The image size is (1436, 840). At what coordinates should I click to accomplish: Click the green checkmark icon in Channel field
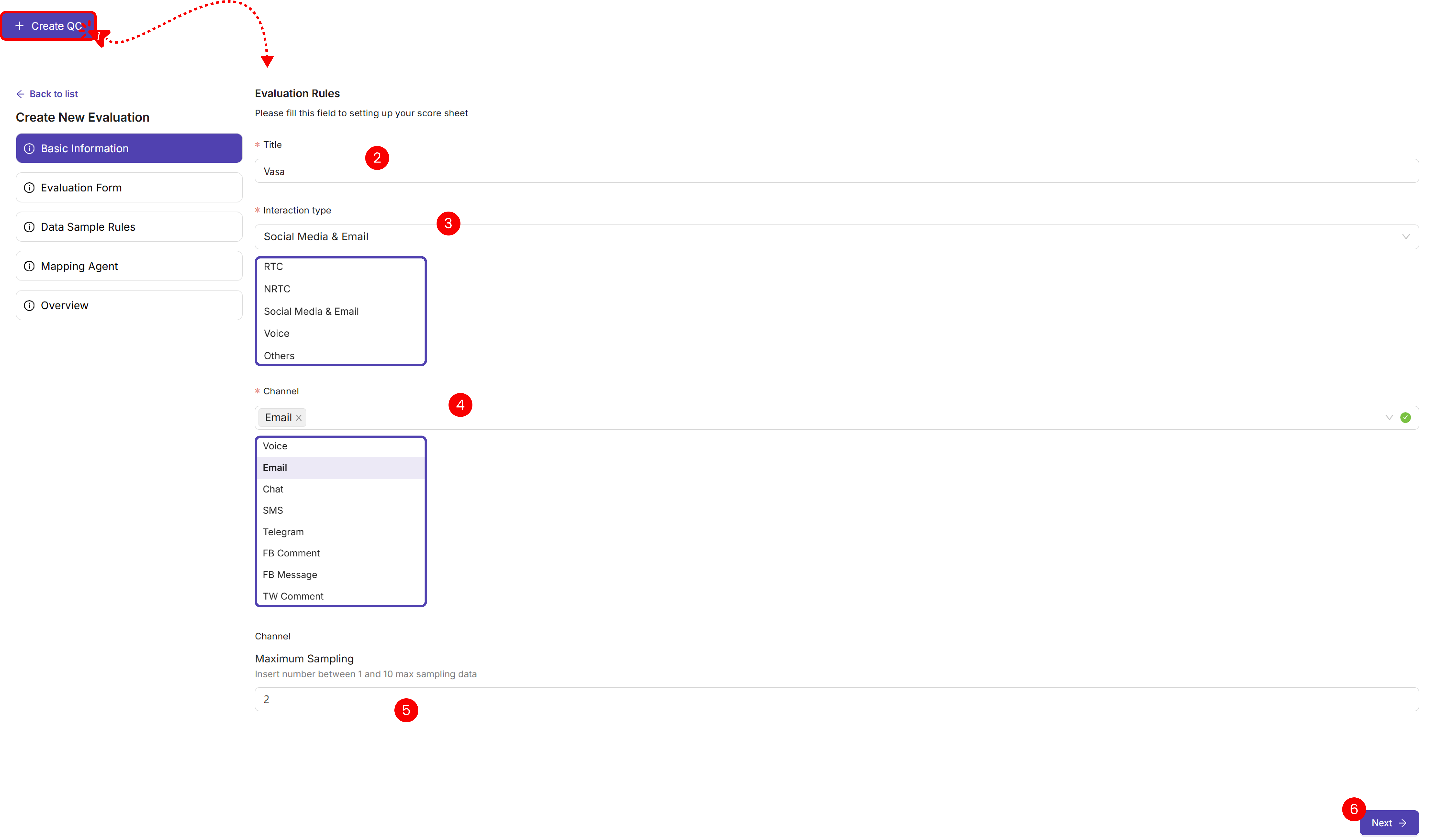pyautogui.click(x=1405, y=418)
